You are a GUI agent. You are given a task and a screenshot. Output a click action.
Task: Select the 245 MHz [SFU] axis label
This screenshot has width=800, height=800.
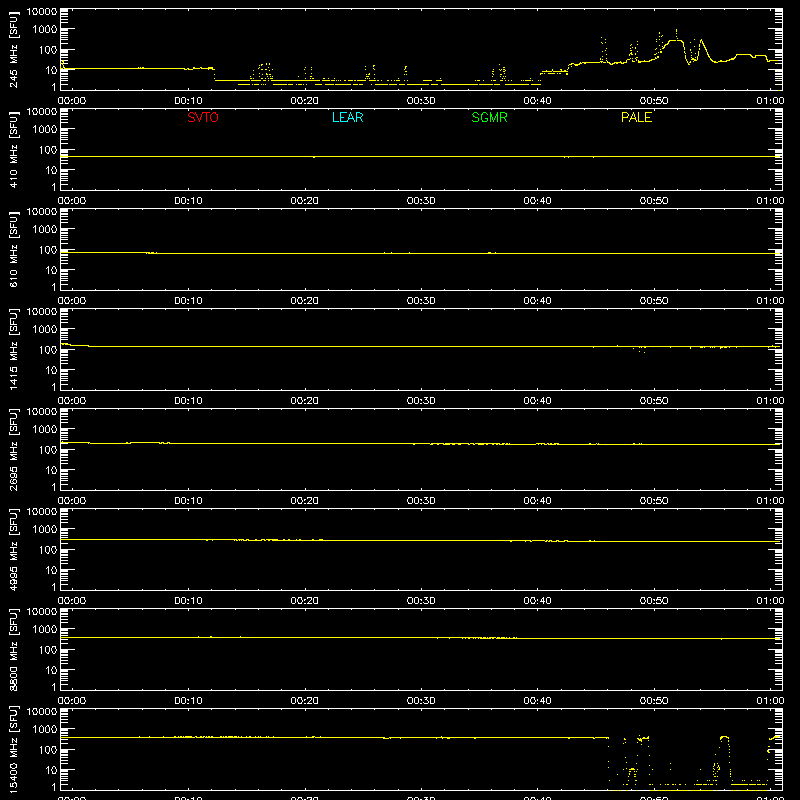[x=13, y=50]
